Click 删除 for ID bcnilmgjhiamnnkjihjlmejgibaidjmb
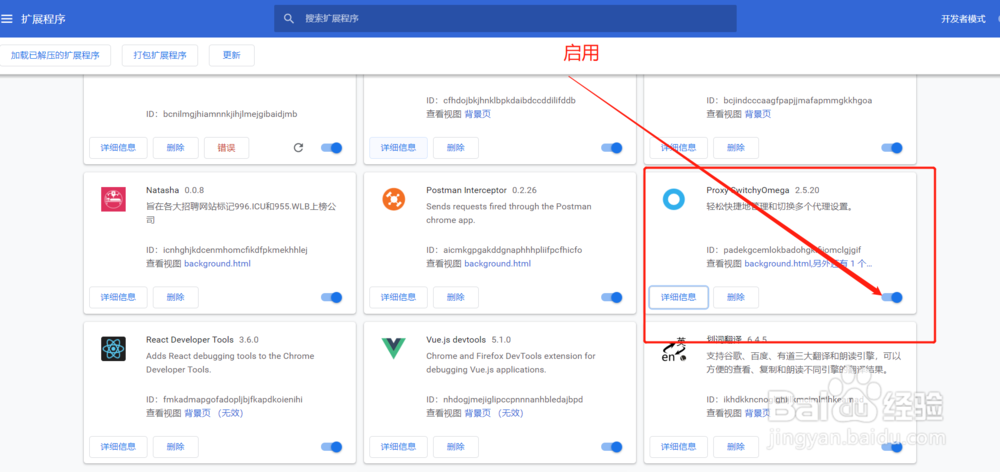Viewport: 1000px width, 472px height. tap(175, 148)
